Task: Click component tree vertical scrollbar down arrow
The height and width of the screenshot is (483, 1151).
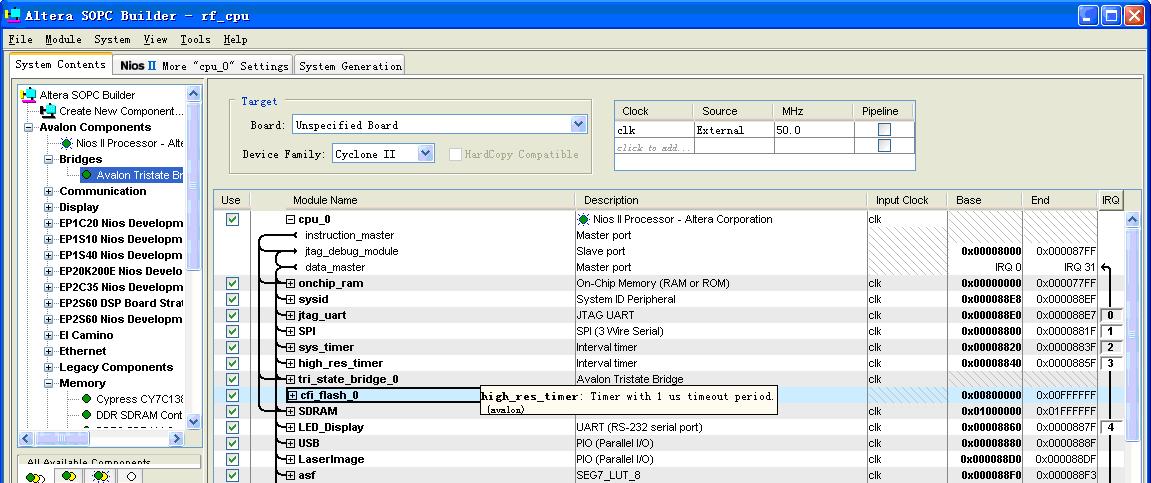Action: click(x=193, y=422)
